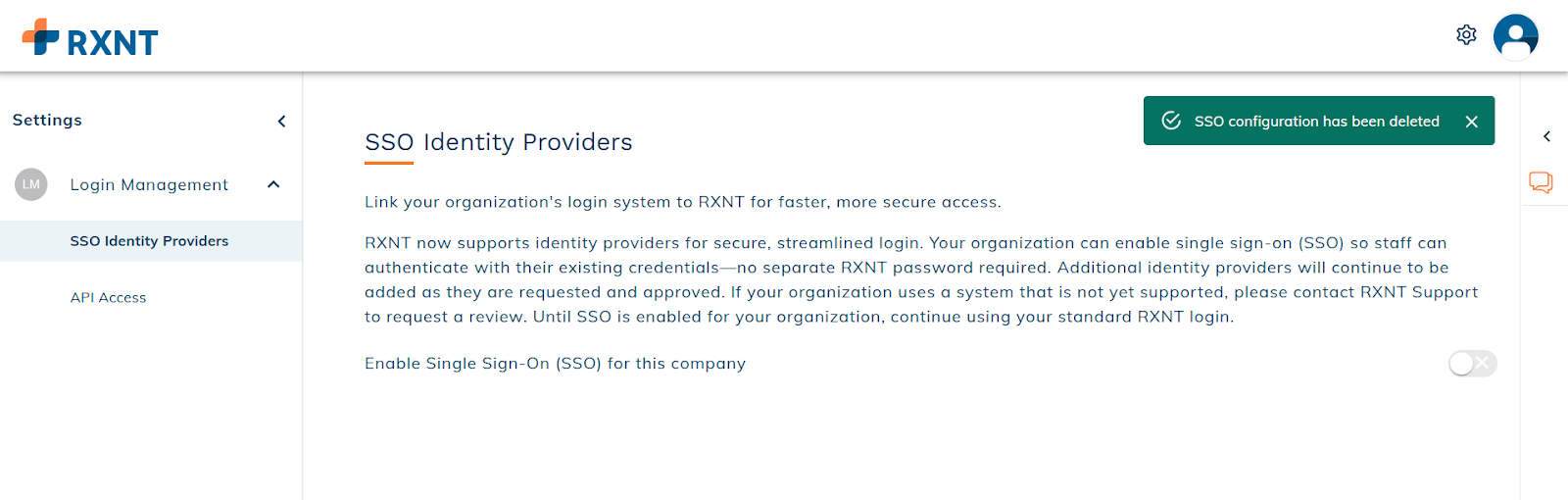
Task: Click the SSO Identity Providers page heading
Action: (498, 143)
